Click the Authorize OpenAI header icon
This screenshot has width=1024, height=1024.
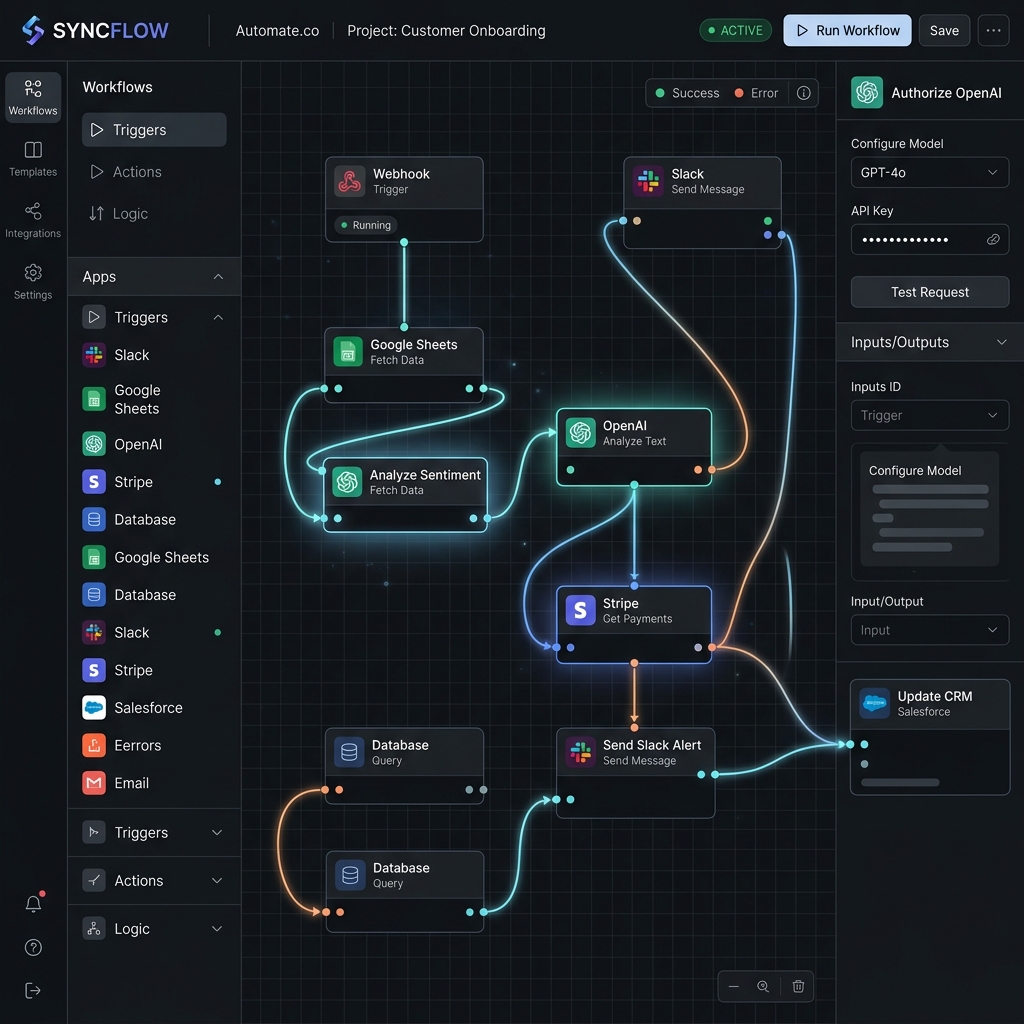(867, 92)
